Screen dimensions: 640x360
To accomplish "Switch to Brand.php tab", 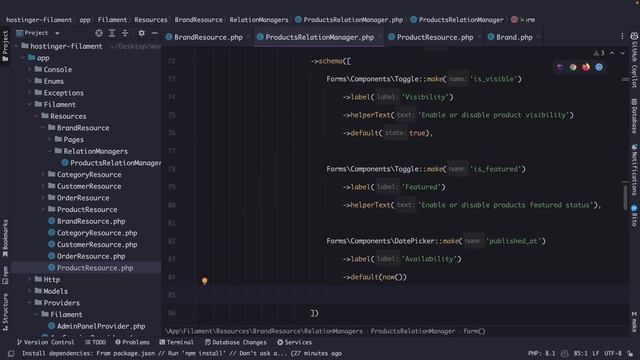I will [510, 37].
